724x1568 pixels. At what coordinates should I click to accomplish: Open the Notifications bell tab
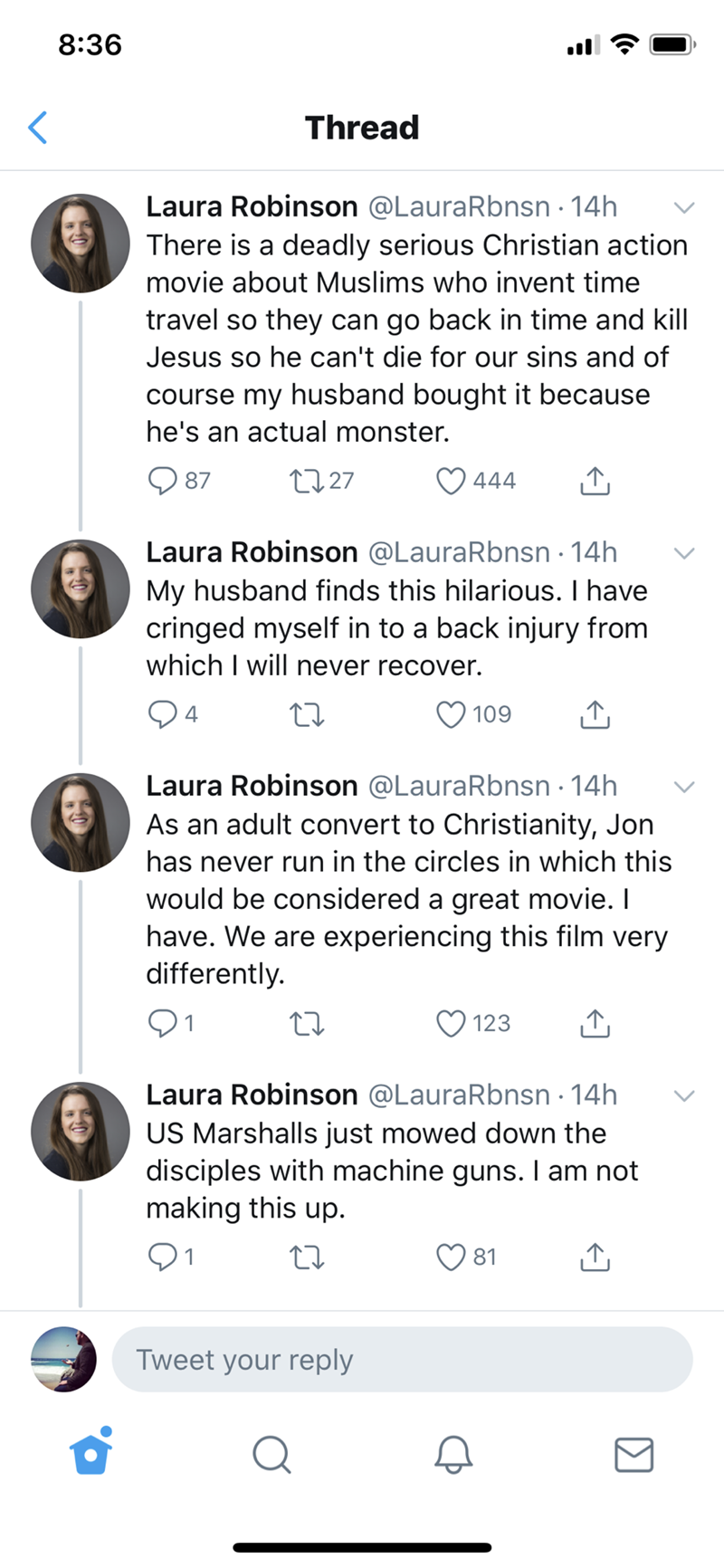point(452,1454)
